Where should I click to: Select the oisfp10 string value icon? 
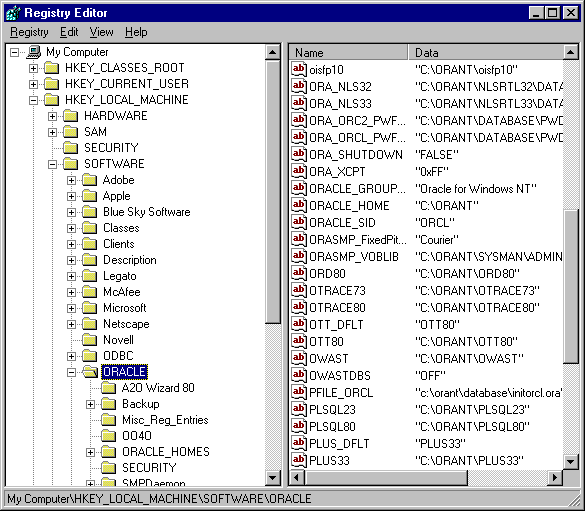pos(299,69)
